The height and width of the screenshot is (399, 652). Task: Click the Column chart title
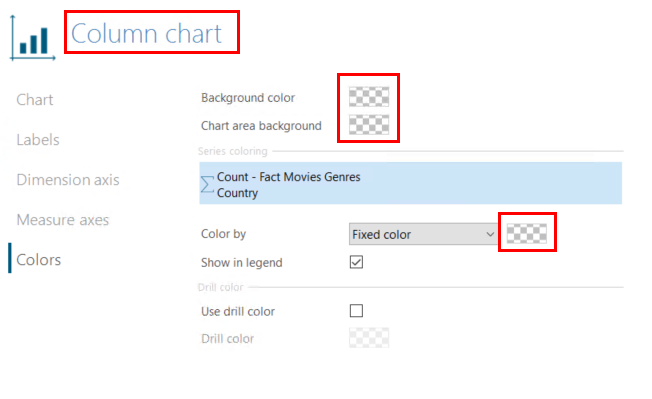pyautogui.click(x=146, y=33)
